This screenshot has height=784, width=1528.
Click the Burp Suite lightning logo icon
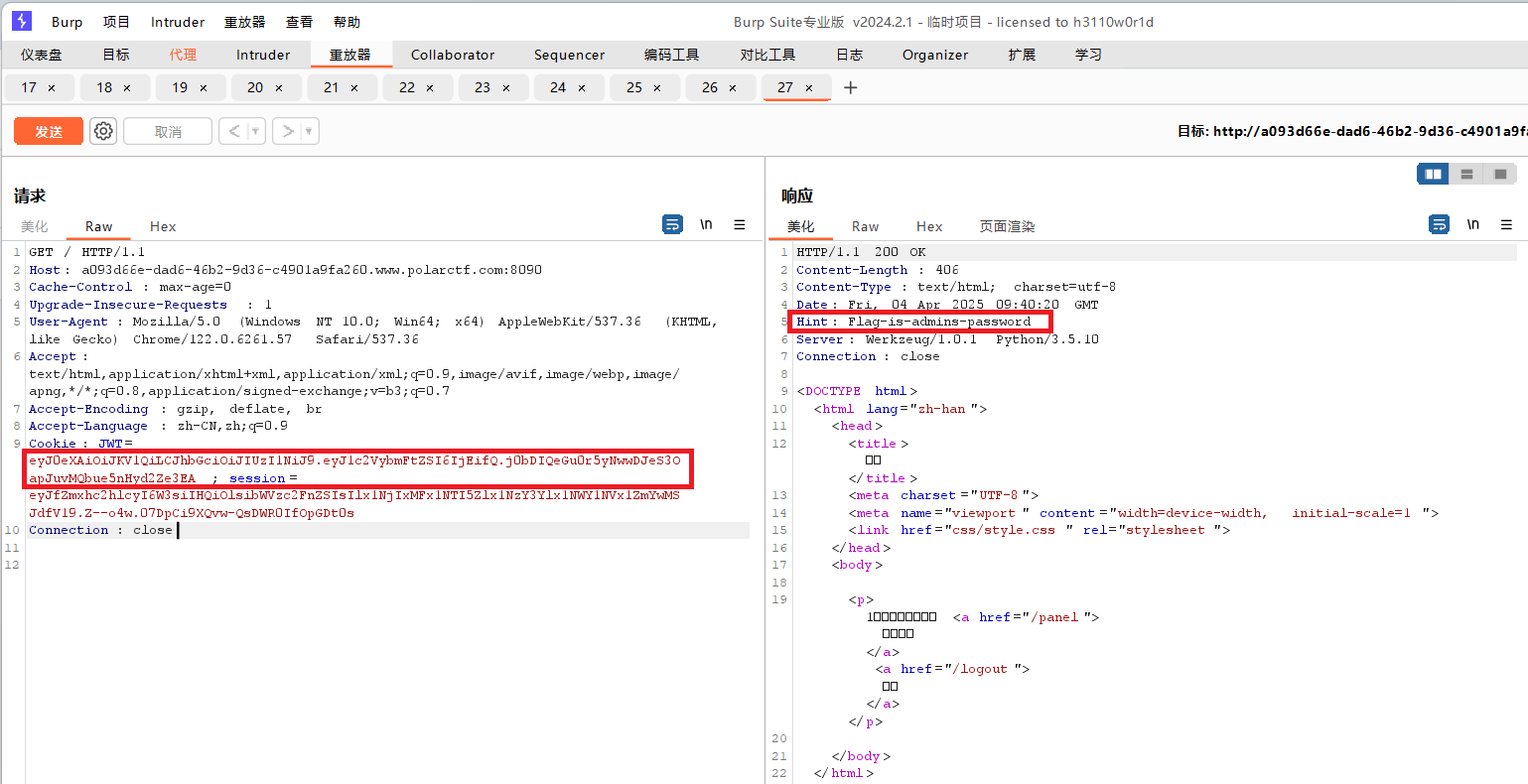point(22,21)
